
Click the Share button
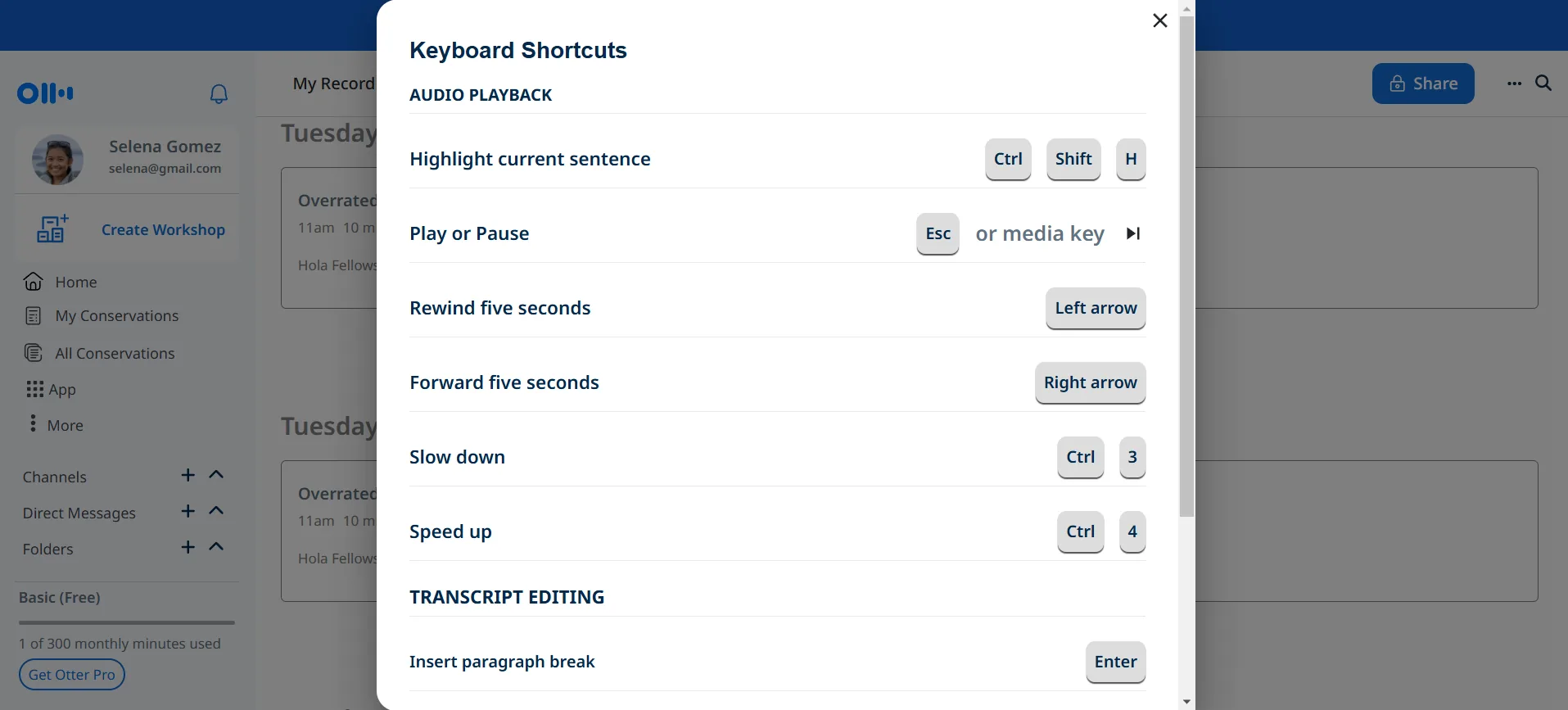coord(1423,84)
